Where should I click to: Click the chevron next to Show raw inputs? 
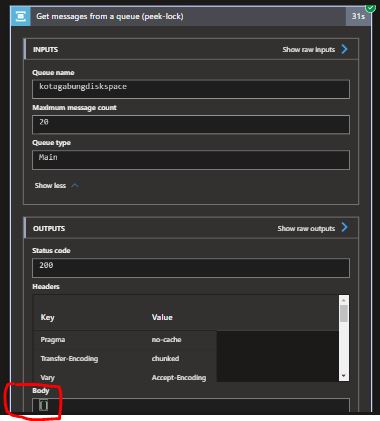coord(344,49)
